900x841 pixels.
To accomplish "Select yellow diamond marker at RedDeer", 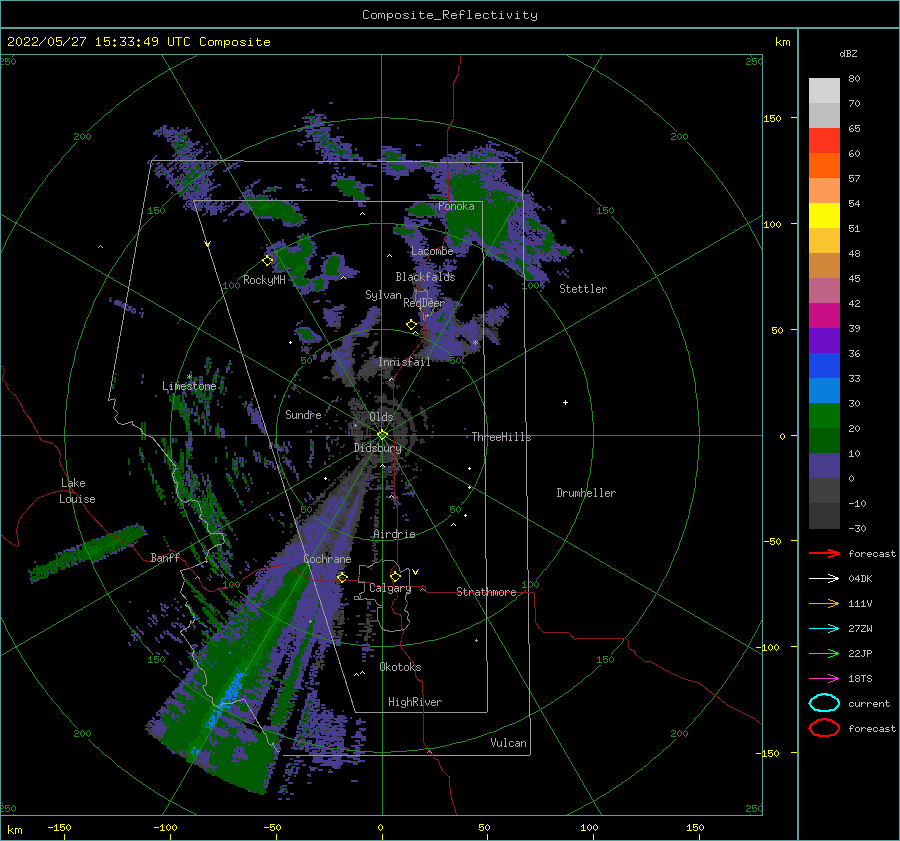I will [411, 325].
